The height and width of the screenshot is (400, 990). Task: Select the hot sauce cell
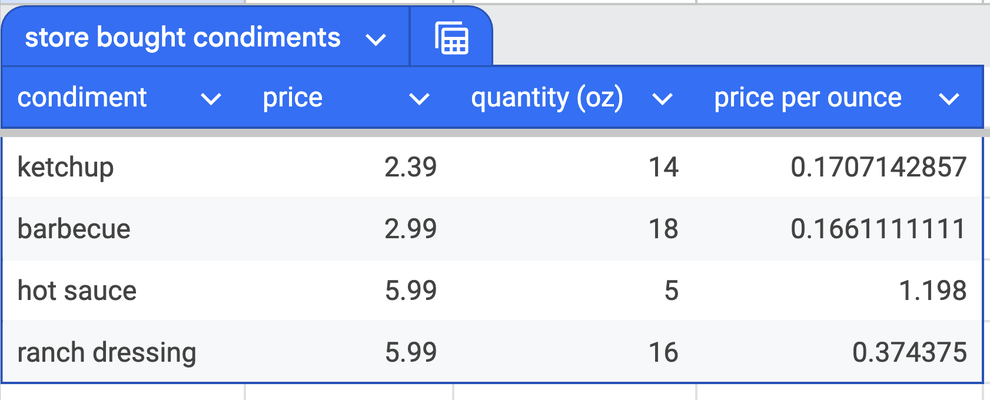tap(77, 291)
